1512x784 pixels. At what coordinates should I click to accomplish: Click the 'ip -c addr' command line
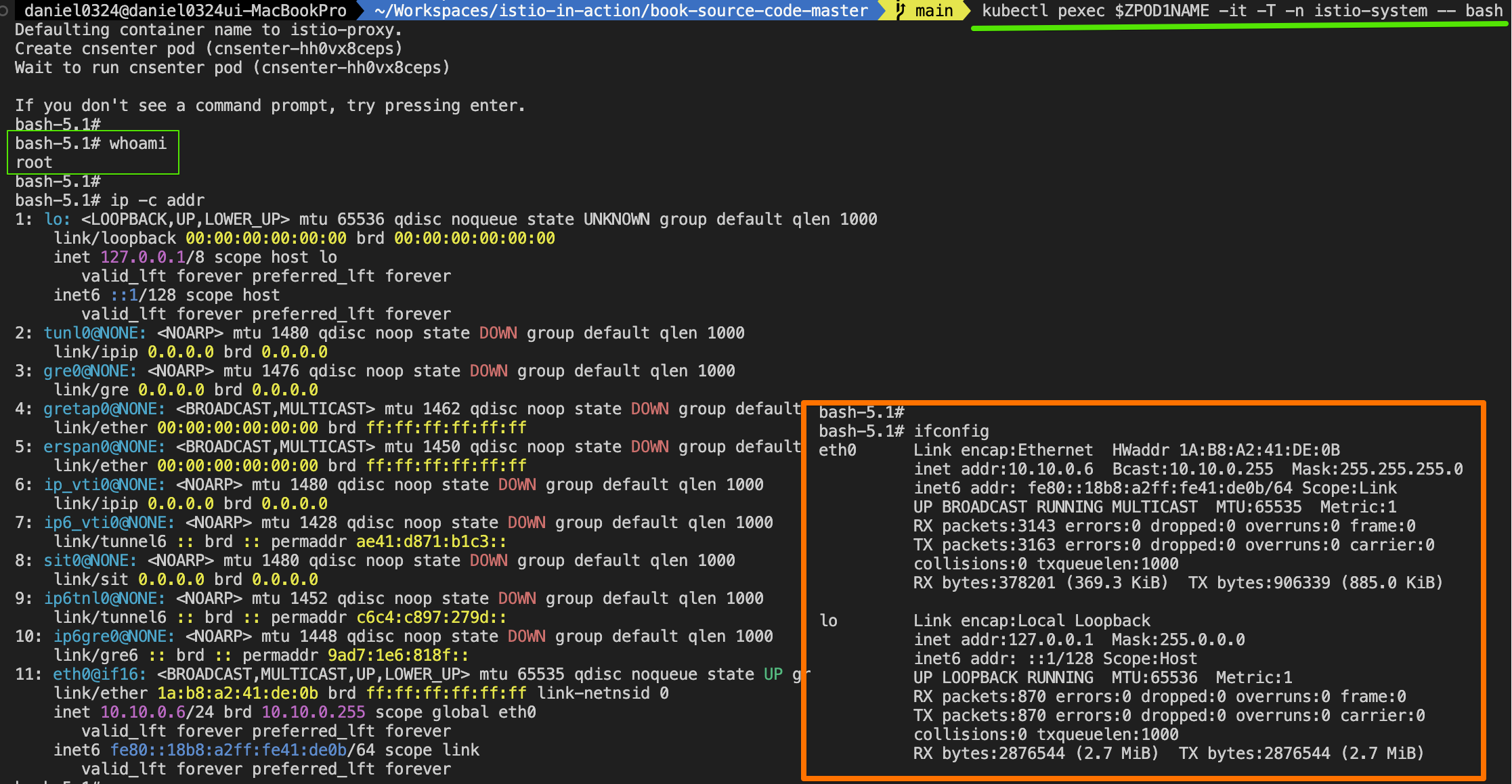[156, 200]
